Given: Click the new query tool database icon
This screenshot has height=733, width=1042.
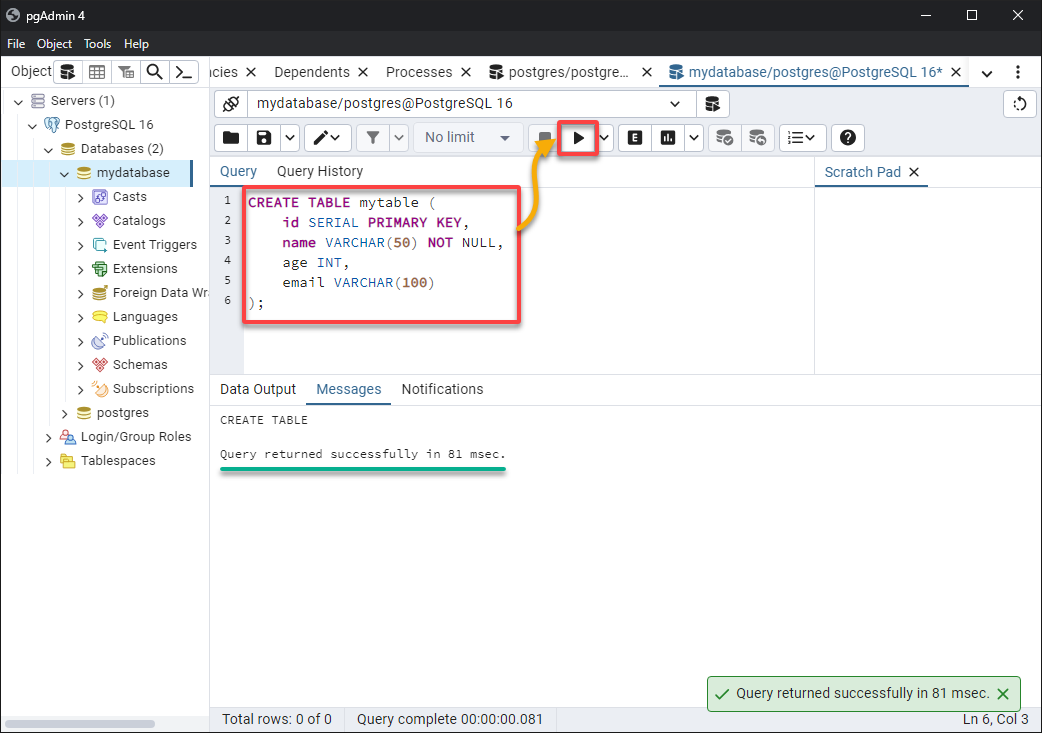Looking at the screenshot, I should pyautogui.click(x=712, y=104).
